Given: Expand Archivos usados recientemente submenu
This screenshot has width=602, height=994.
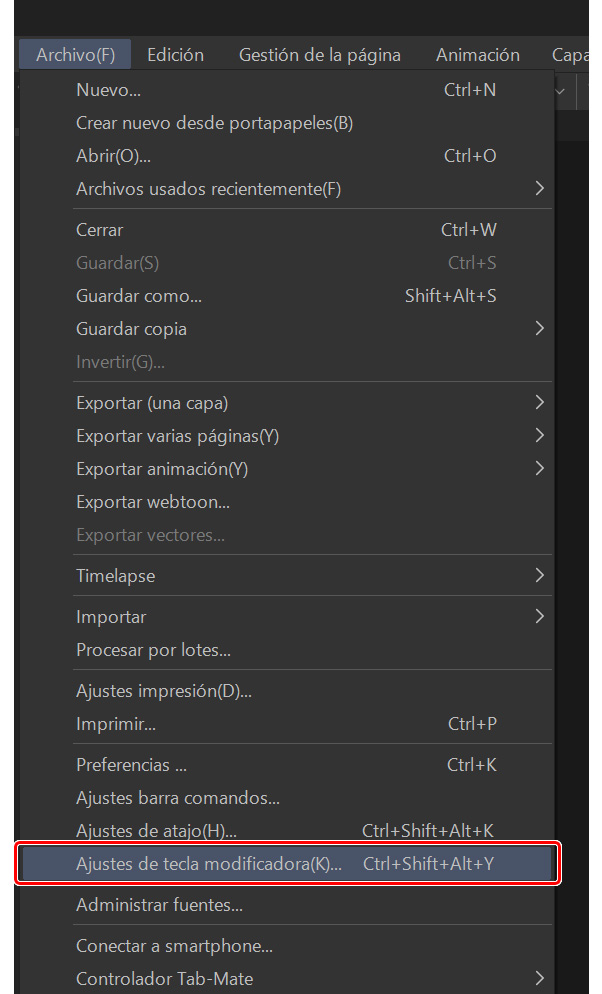Looking at the screenshot, I should [x=208, y=189].
